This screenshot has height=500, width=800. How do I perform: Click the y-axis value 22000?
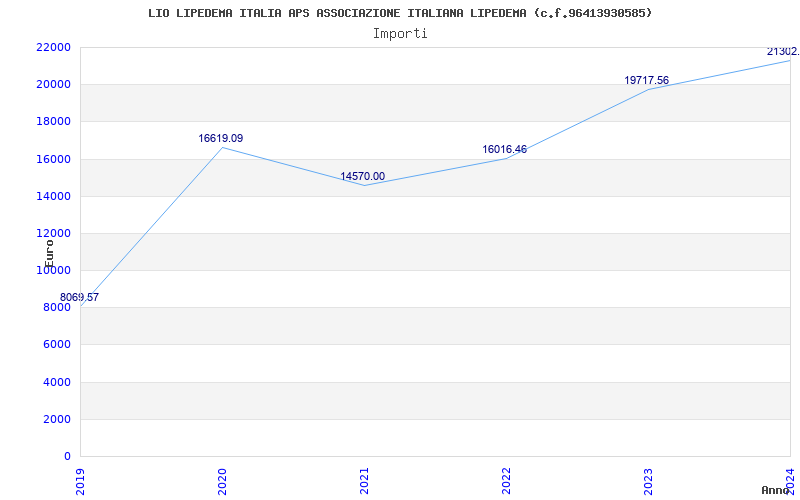(53, 47)
